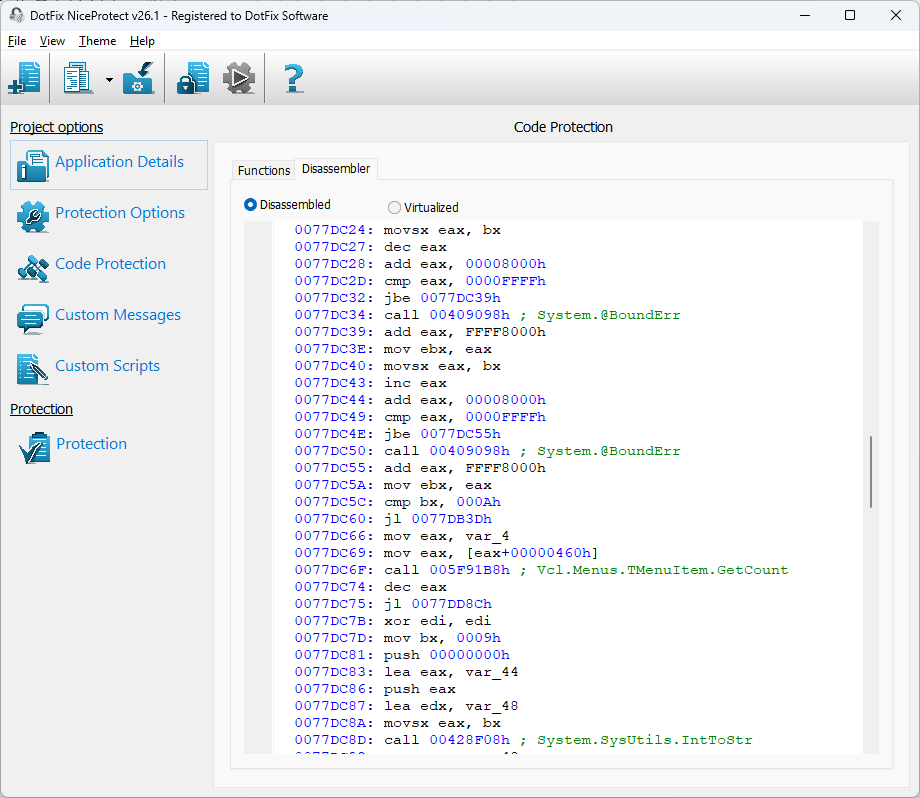Viewport: 920px width, 798px height.
Task: Click the first System.@BoundErr call at 0077DC34
Action: click(488, 315)
